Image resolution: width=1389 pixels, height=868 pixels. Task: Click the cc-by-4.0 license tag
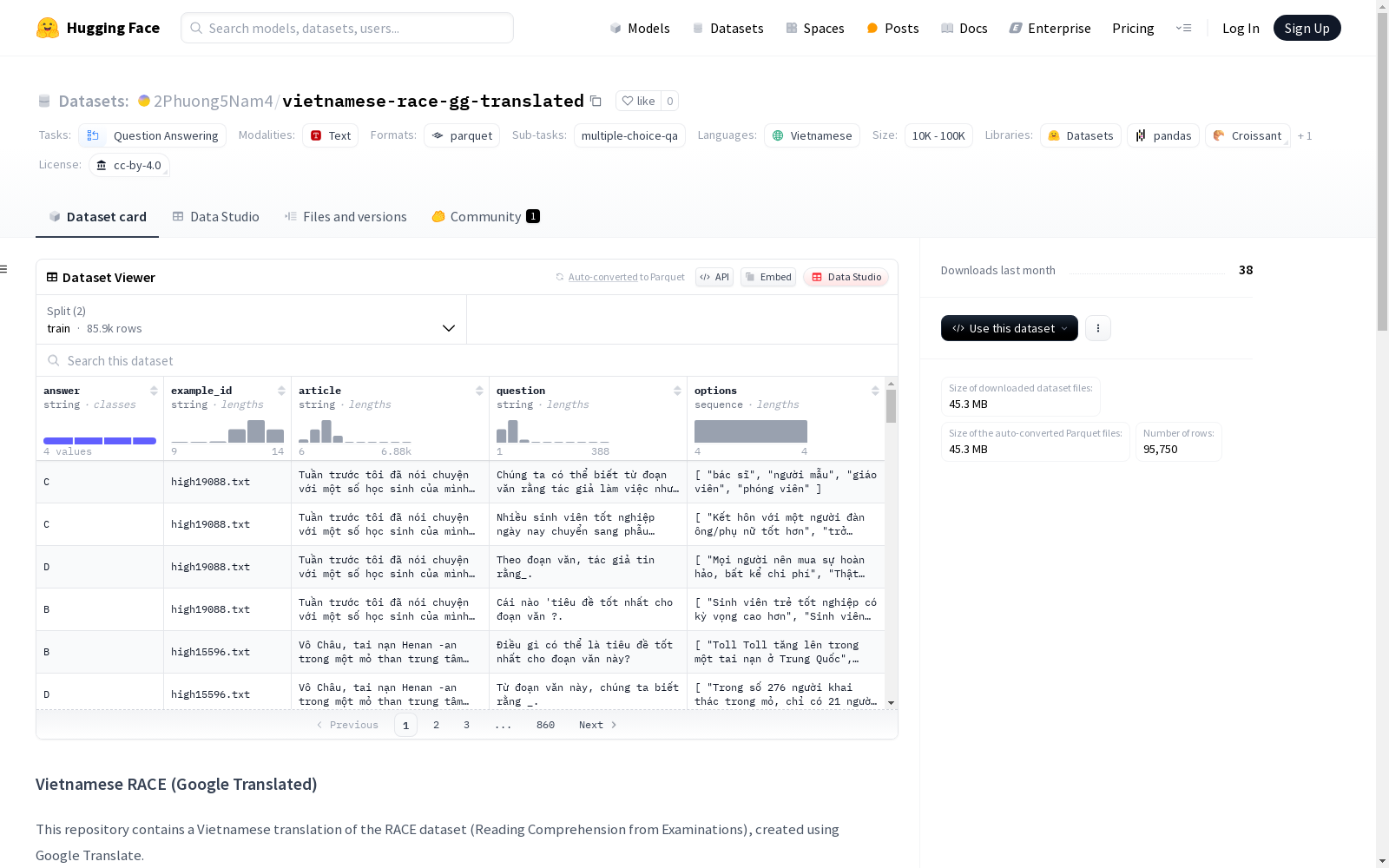(129, 165)
